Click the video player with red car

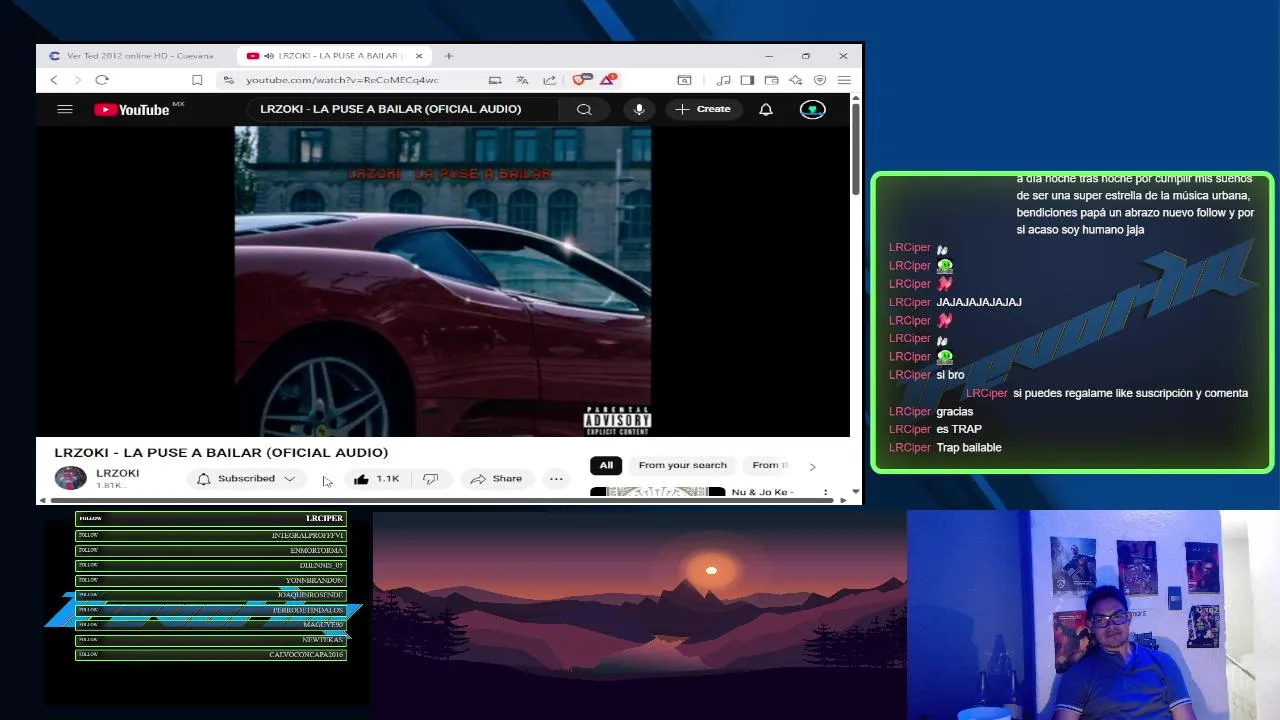coord(443,281)
